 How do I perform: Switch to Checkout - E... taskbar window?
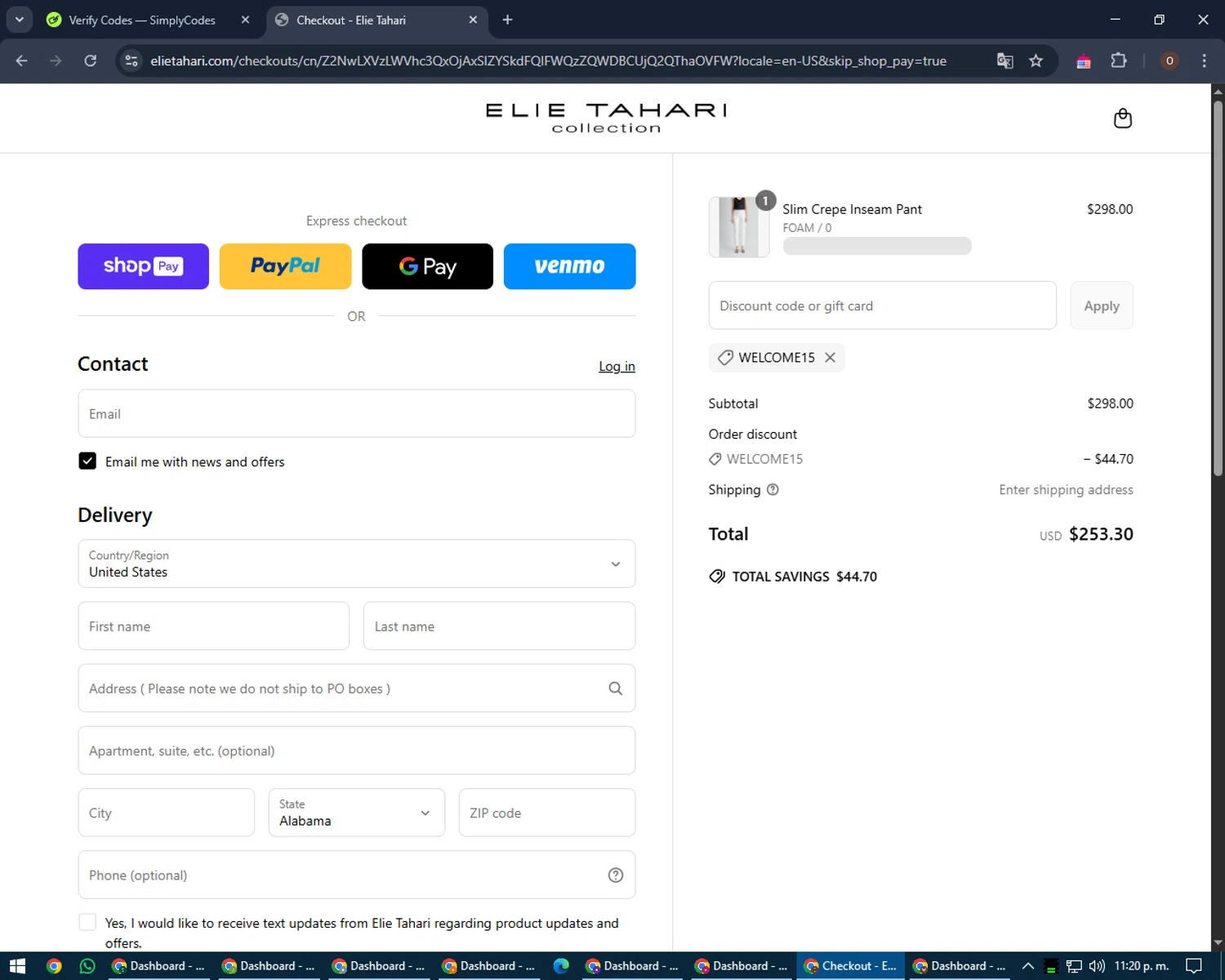click(850, 966)
